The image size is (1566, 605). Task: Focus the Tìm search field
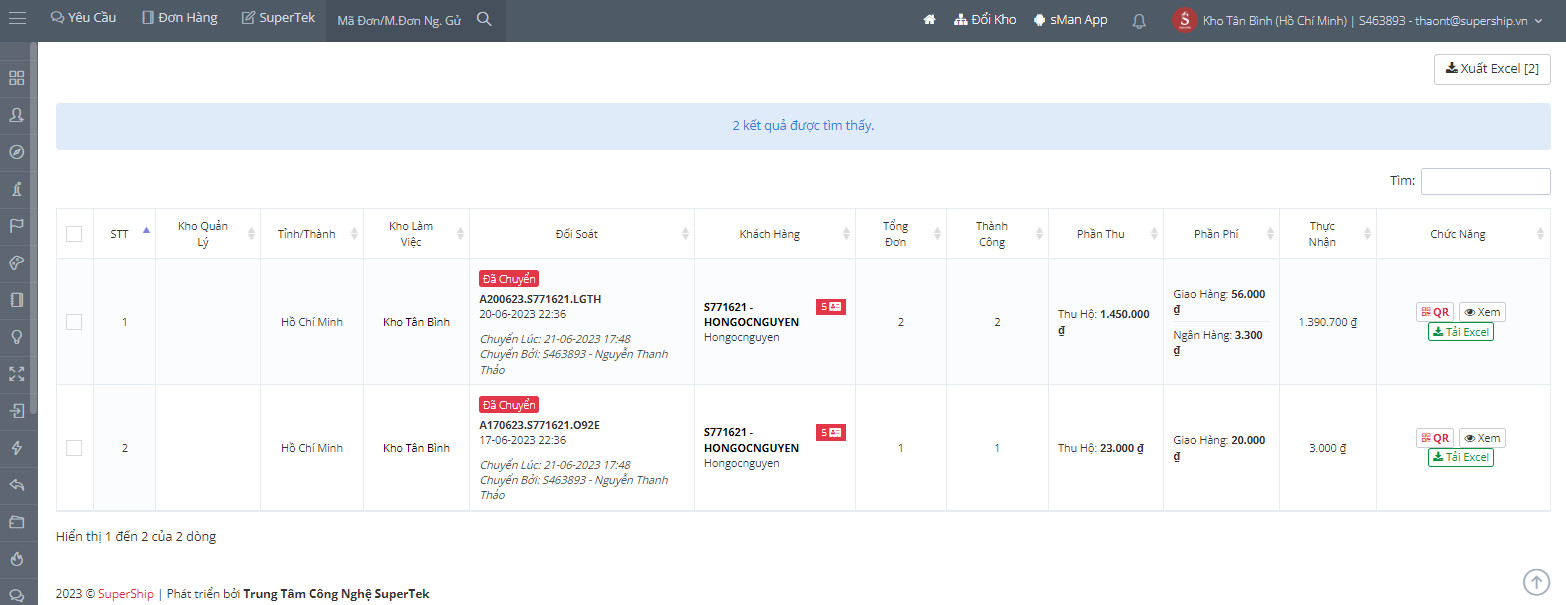tap(1485, 181)
